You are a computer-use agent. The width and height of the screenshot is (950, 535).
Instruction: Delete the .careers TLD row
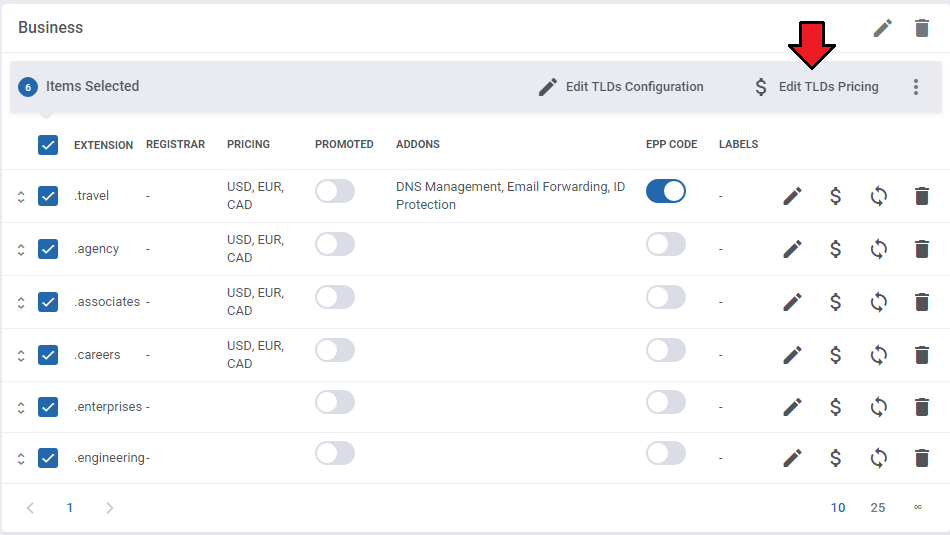click(x=922, y=355)
